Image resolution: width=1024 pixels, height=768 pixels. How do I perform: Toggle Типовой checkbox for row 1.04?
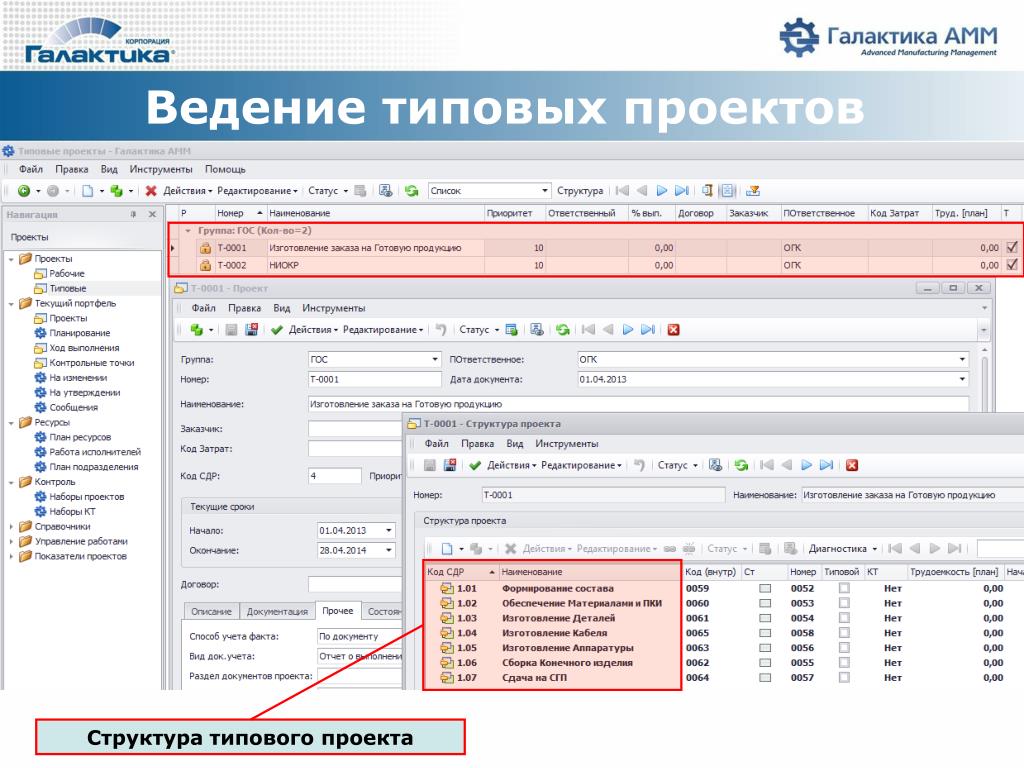tap(844, 633)
